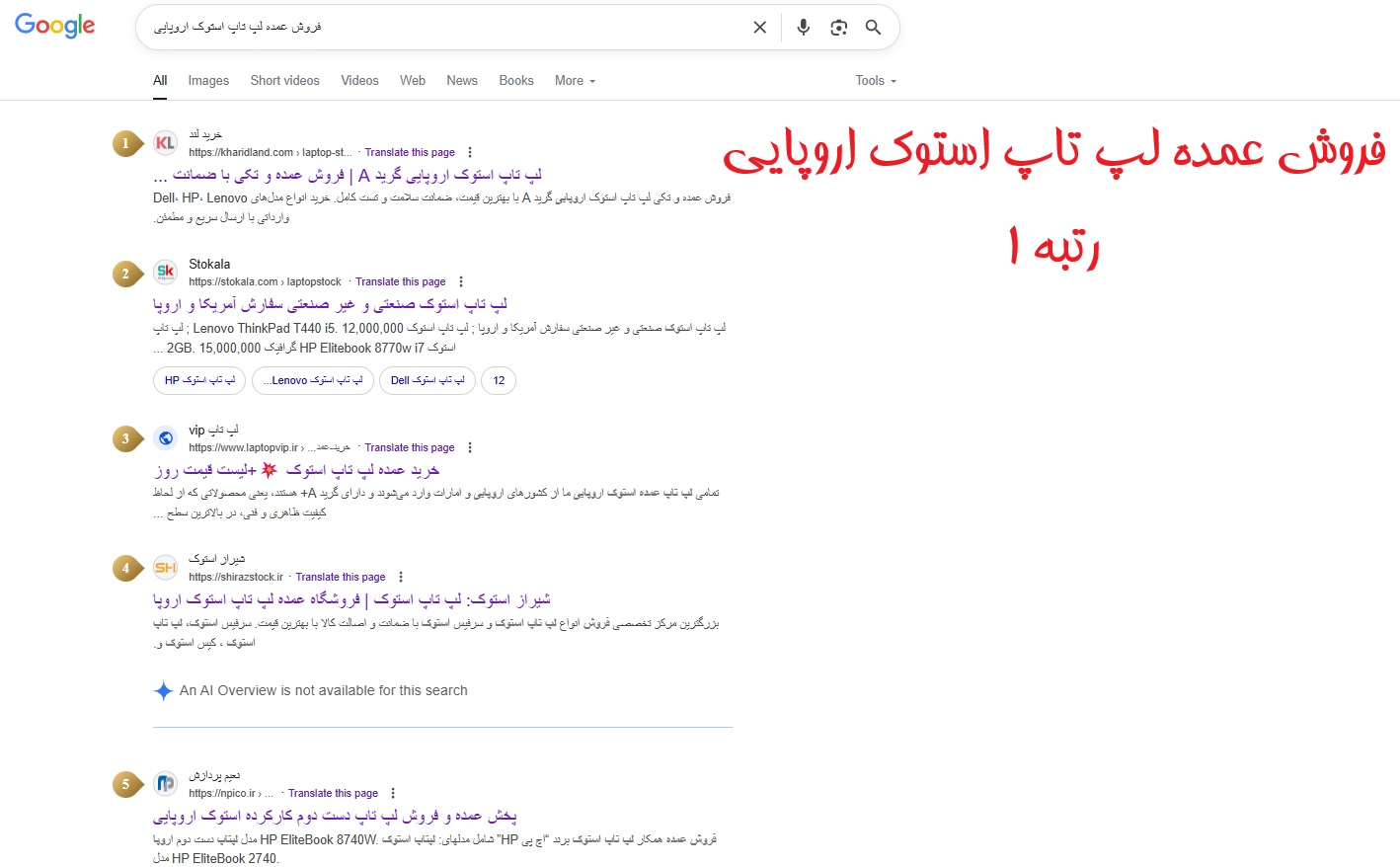
Task: Click the sitelink chip labeled 12
Action: point(499,381)
